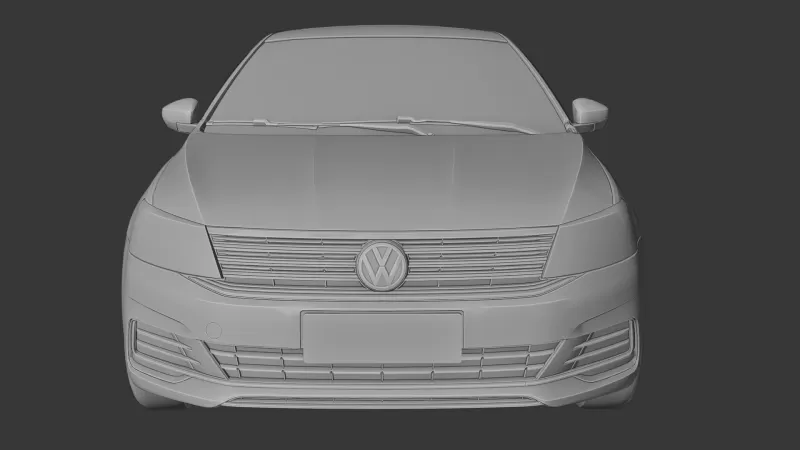800x450 pixels.
Task: Click the car roof above the windshield
Action: 385,33
